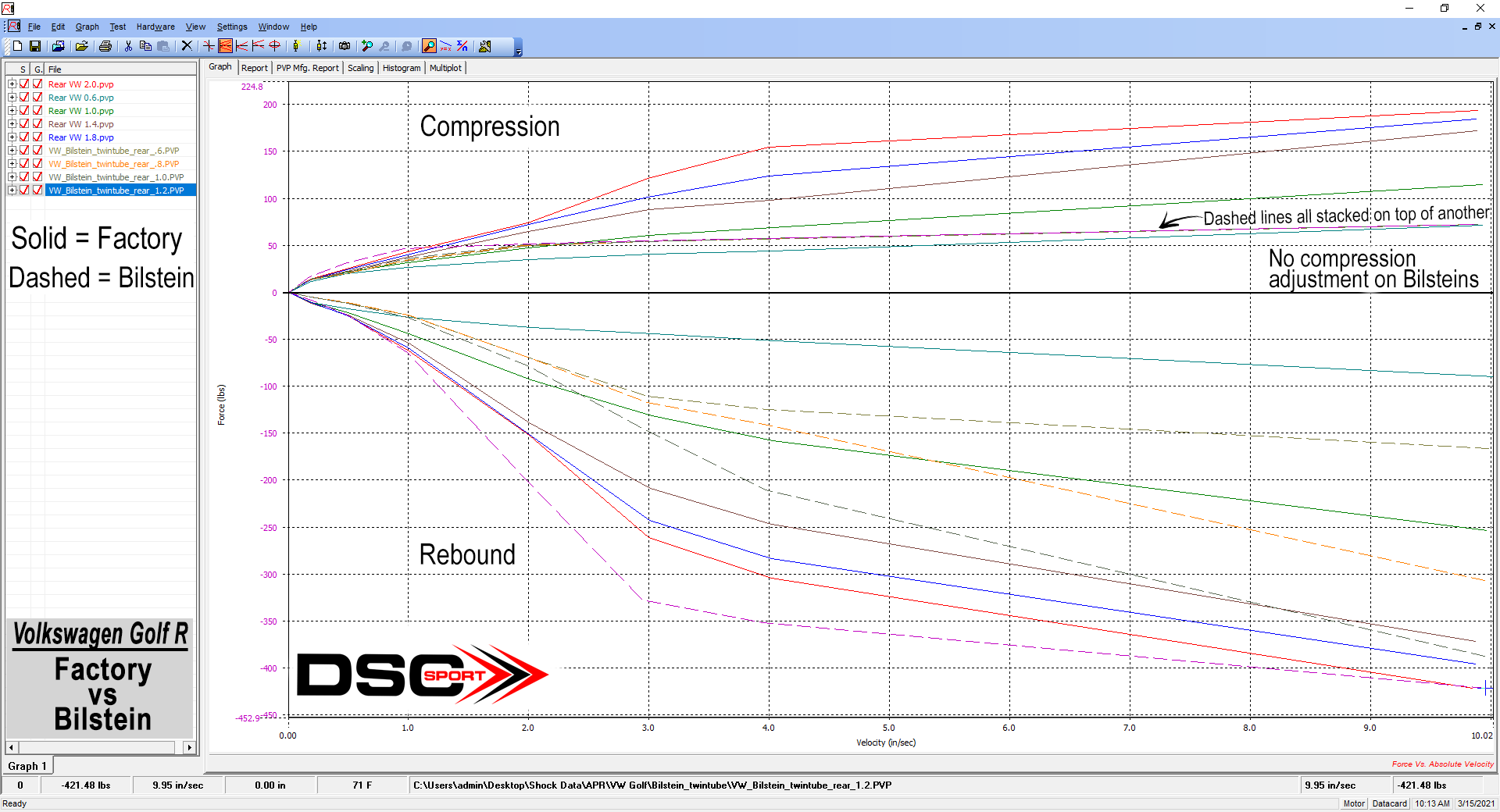Switch to the Report tab
The image size is (1500, 812).
255,68
